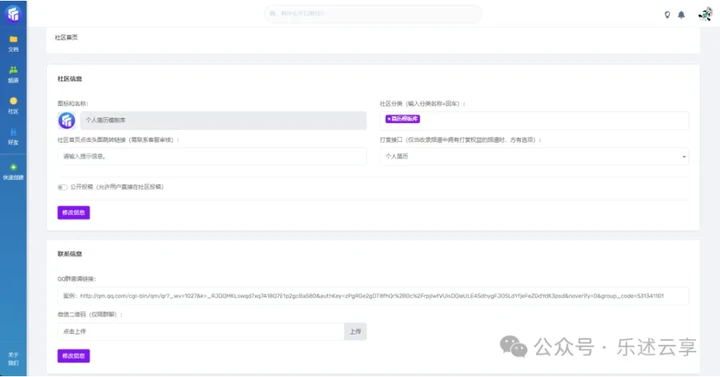The height and width of the screenshot is (377, 720).
Task: Click the 联系信息 section heading
Action: click(x=70, y=254)
